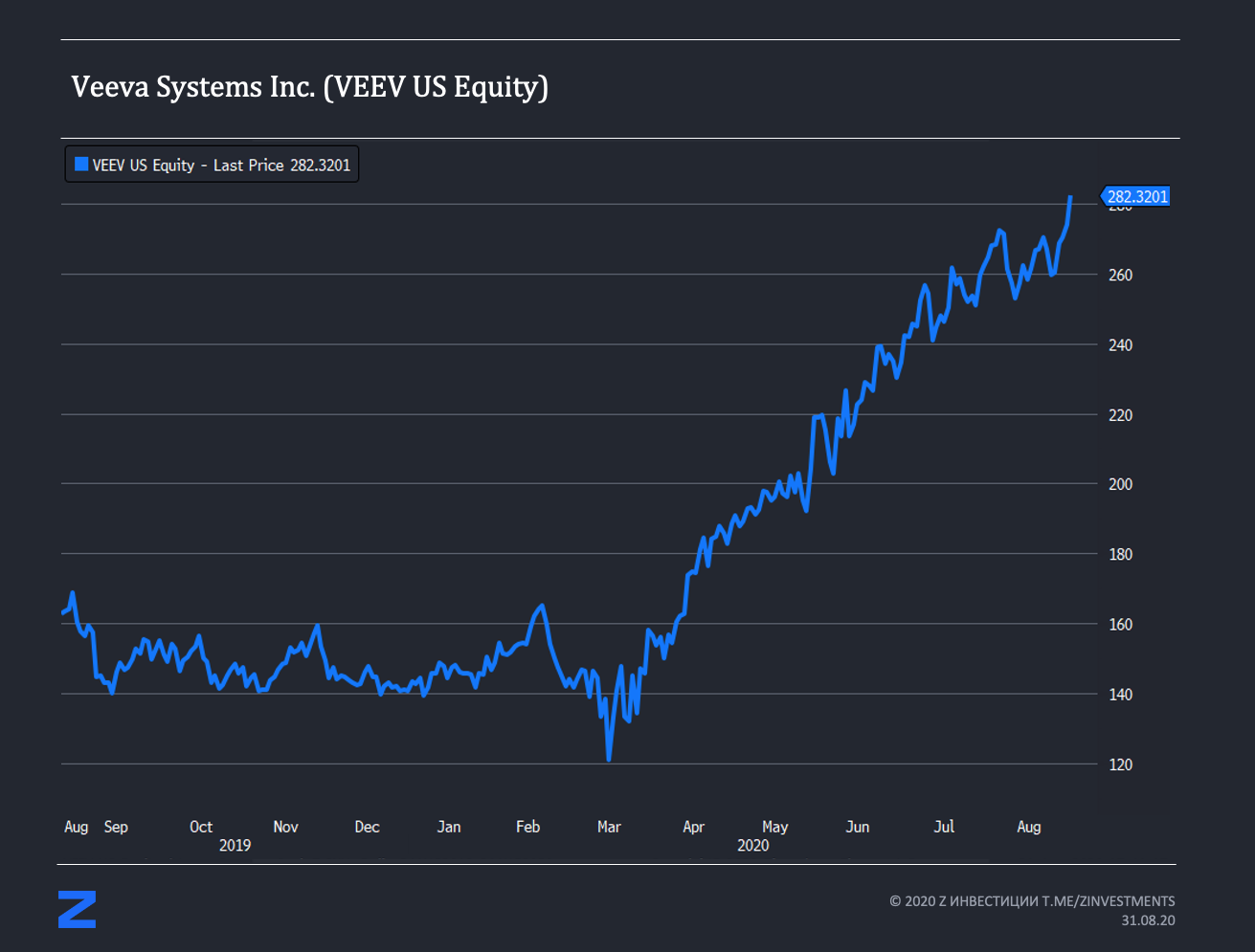1255x952 pixels.
Task: Click the 'Jun' x-axis label
Action: point(858,827)
